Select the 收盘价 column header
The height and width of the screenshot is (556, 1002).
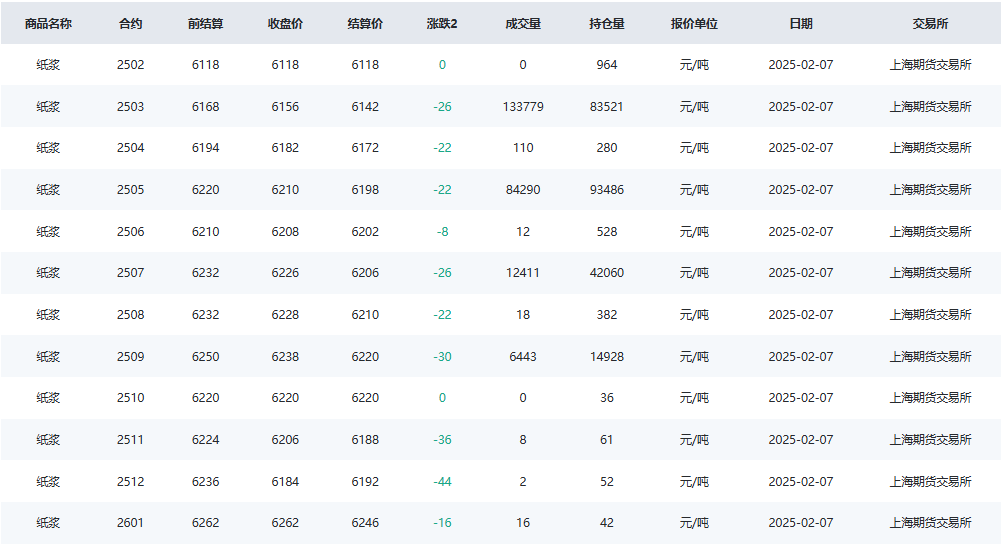[285, 24]
